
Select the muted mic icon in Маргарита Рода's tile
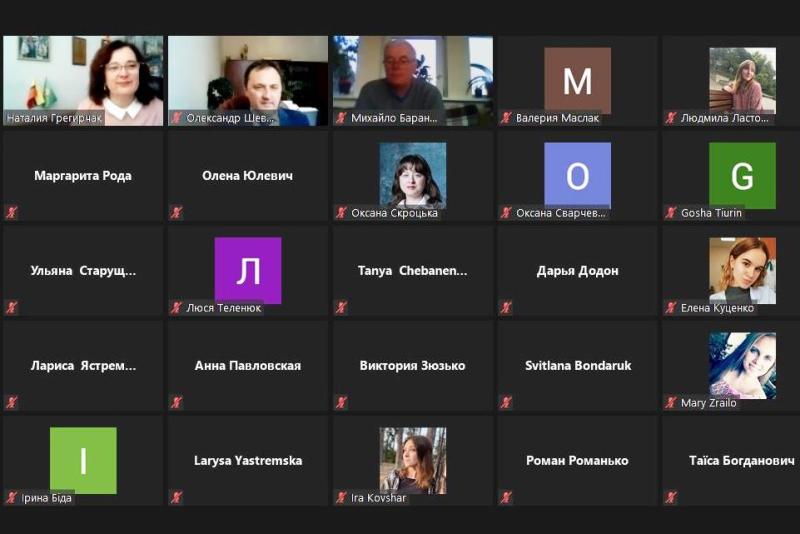pyautogui.click(x=11, y=212)
